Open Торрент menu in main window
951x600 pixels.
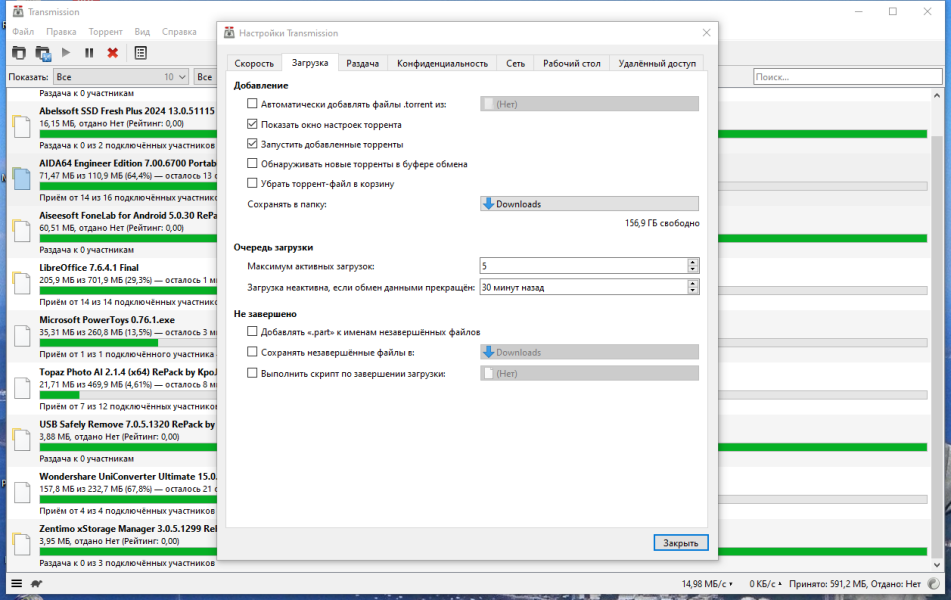pyautogui.click(x=106, y=32)
